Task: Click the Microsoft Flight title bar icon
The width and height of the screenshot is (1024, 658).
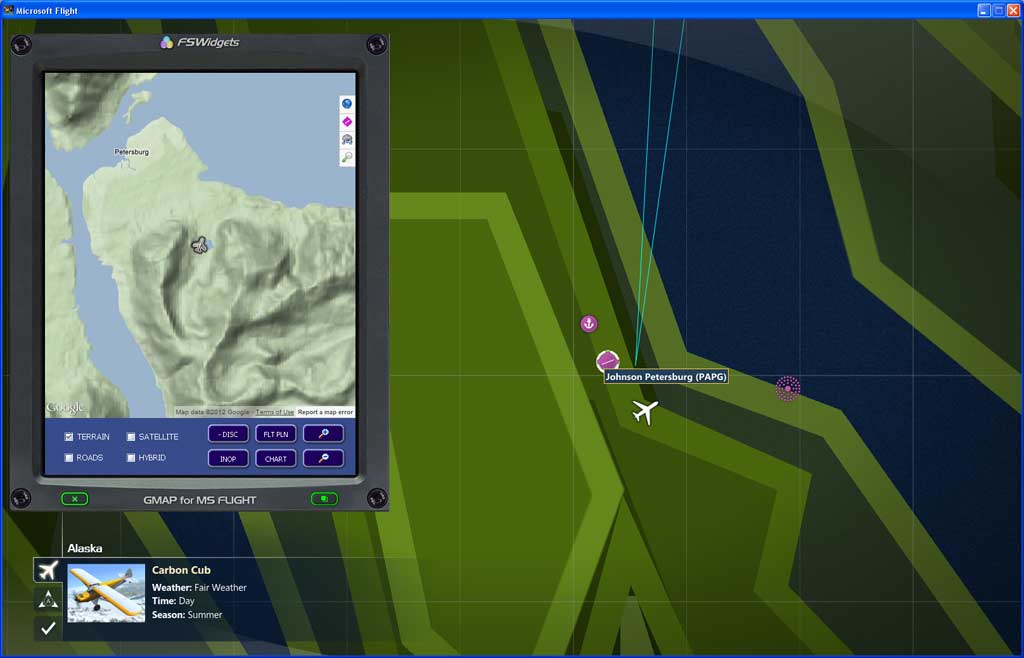Action: 8,10
